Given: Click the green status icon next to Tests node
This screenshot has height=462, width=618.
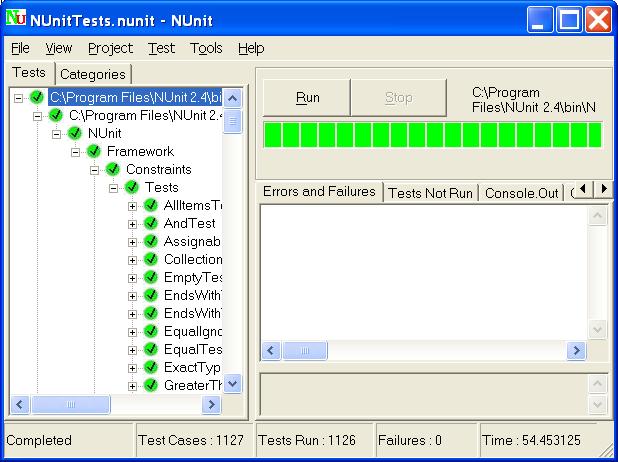Looking at the screenshot, I should [x=132, y=188].
